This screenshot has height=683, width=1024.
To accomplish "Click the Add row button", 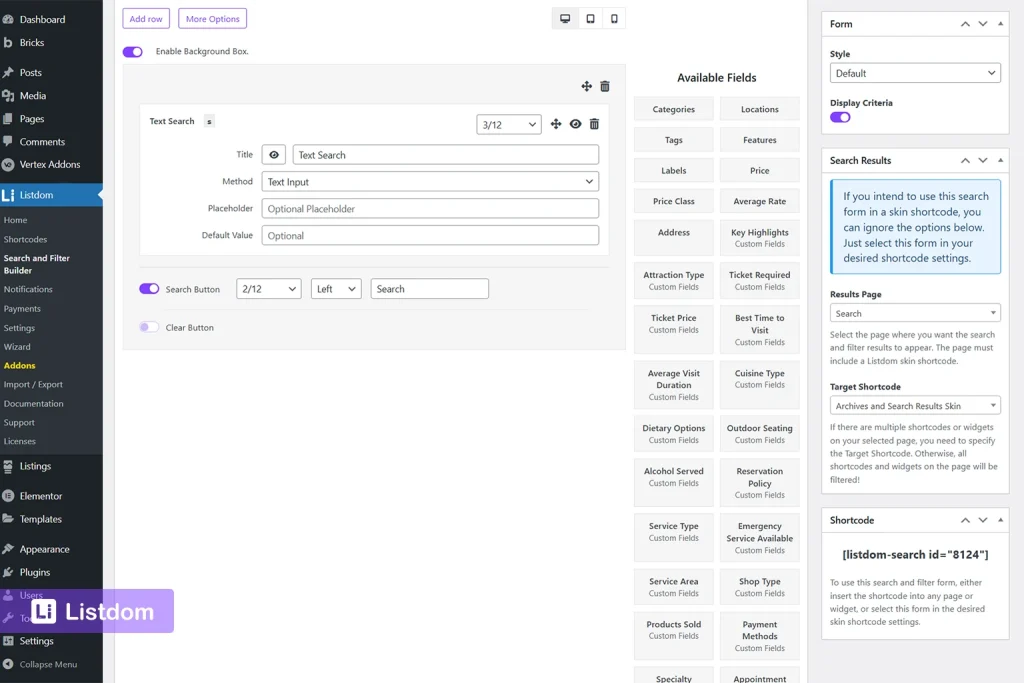I will (x=145, y=18).
